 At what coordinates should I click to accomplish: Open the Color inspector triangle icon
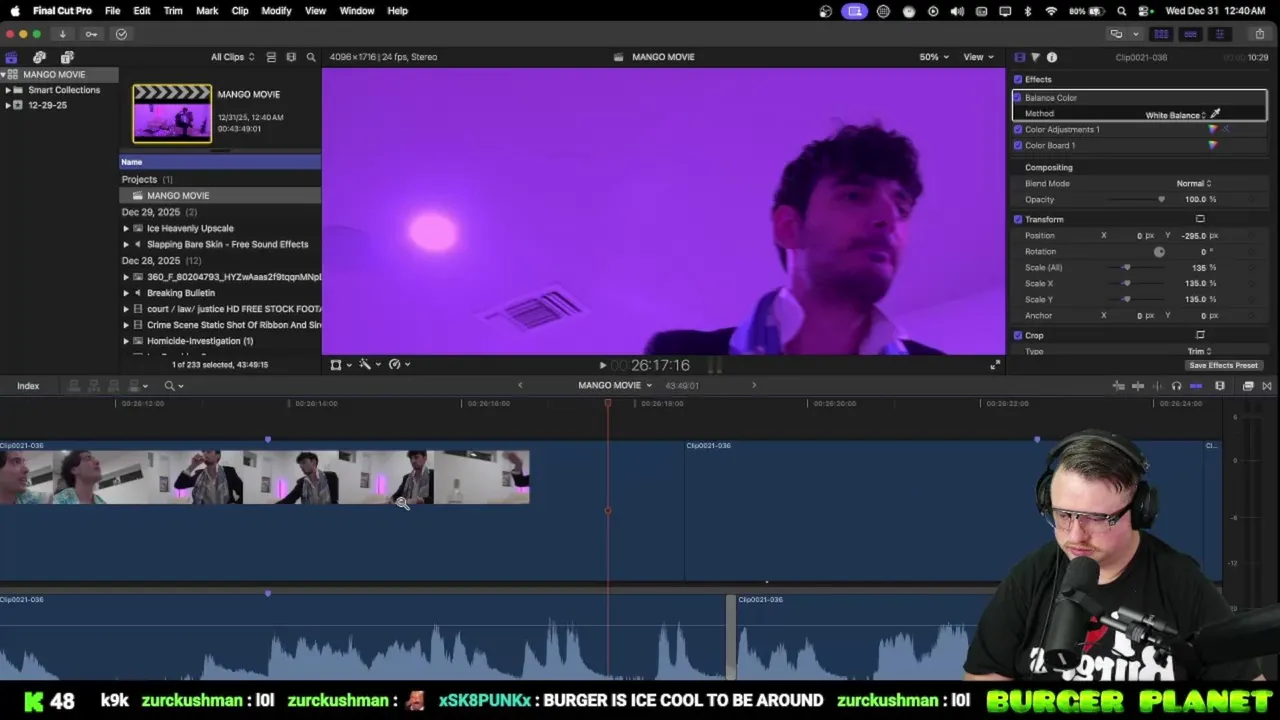coord(1035,57)
